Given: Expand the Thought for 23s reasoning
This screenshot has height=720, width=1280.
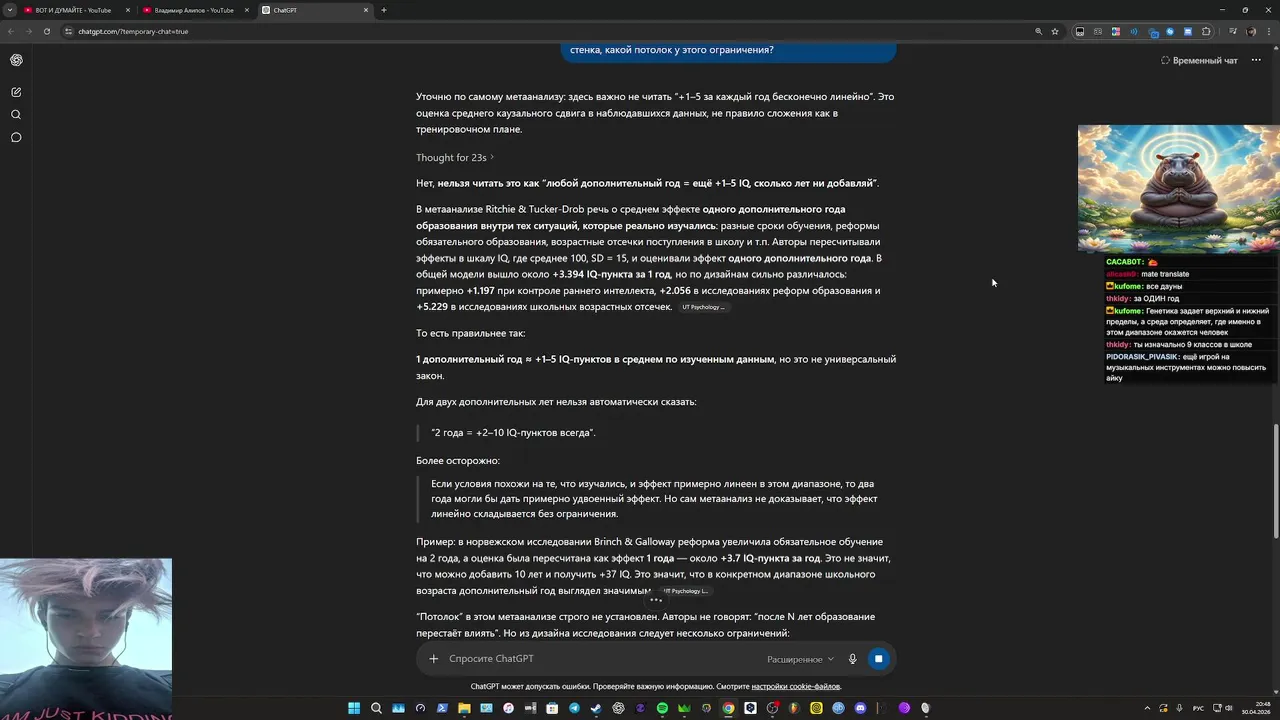Looking at the screenshot, I should point(455,158).
